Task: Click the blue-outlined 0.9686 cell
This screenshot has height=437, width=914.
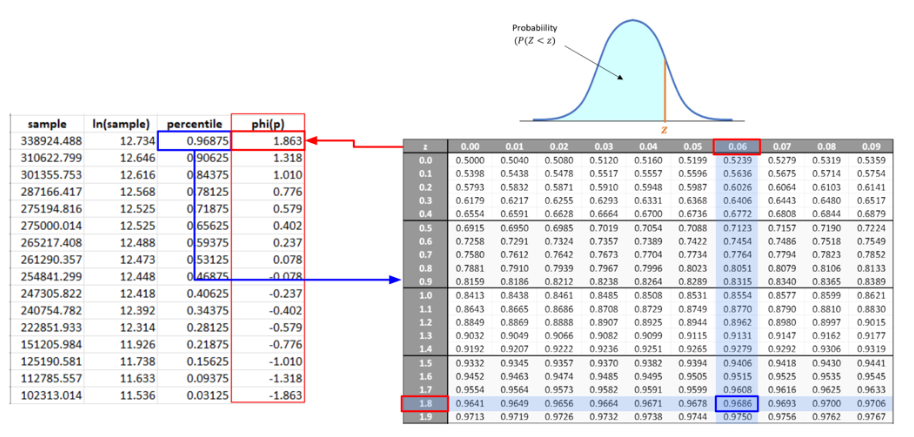Action: 737,404
